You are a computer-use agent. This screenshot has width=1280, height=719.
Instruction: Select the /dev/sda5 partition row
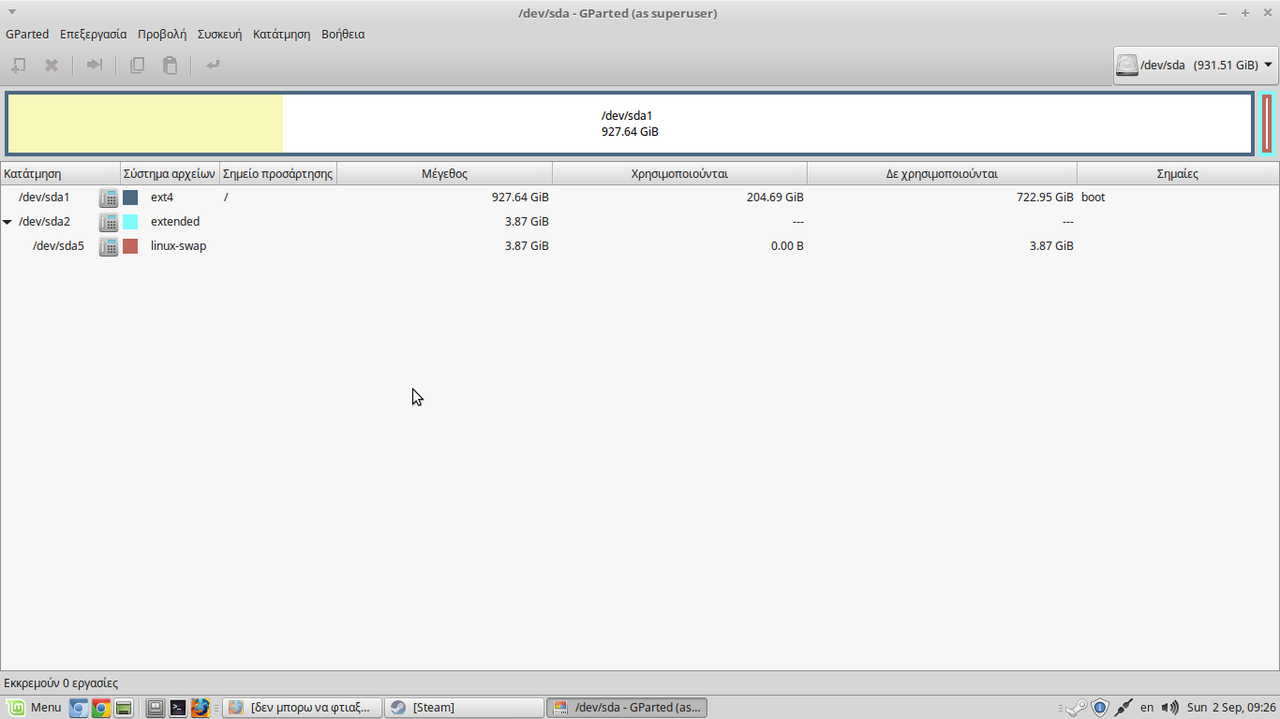[640, 245]
